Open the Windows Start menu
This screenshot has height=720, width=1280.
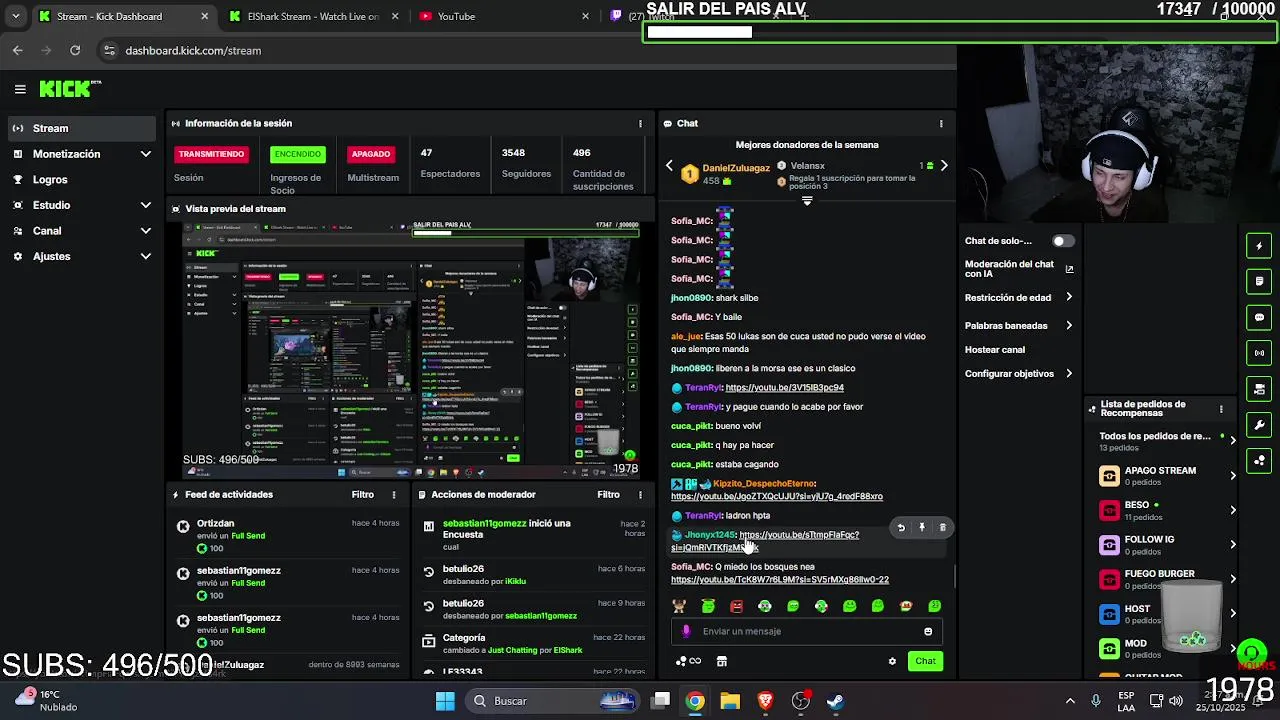tap(445, 701)
